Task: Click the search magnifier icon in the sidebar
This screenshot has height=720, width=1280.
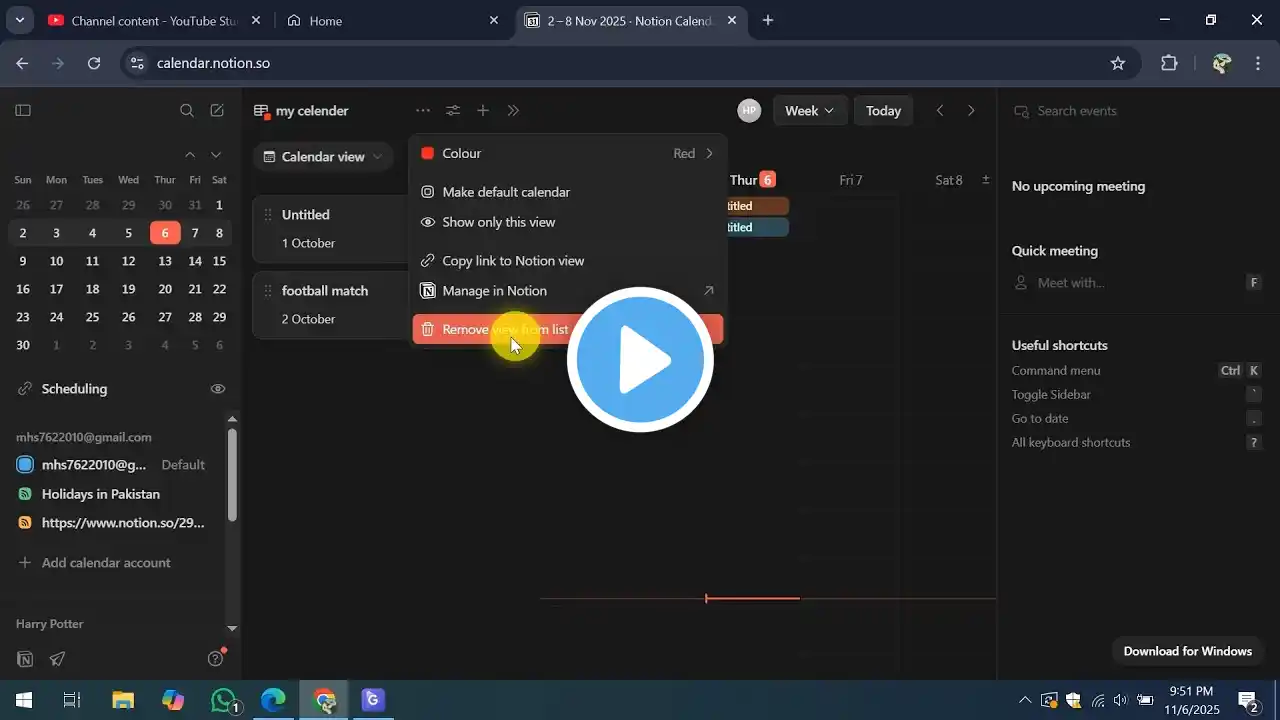Action: 187,111
